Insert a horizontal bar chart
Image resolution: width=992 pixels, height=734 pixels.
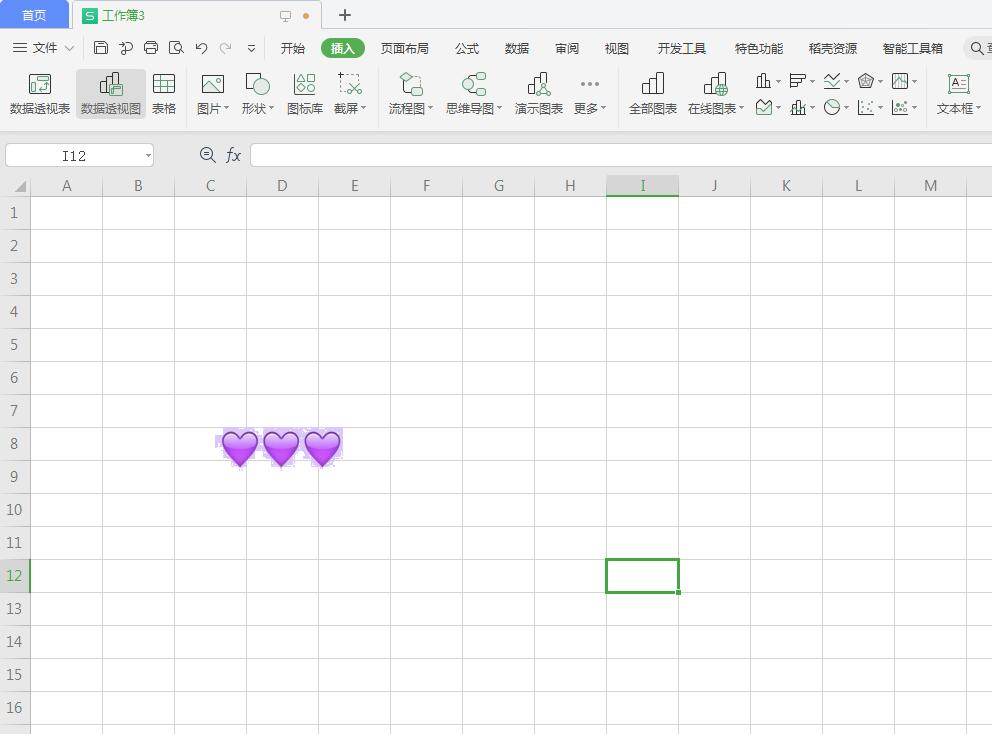click(798, 81)
